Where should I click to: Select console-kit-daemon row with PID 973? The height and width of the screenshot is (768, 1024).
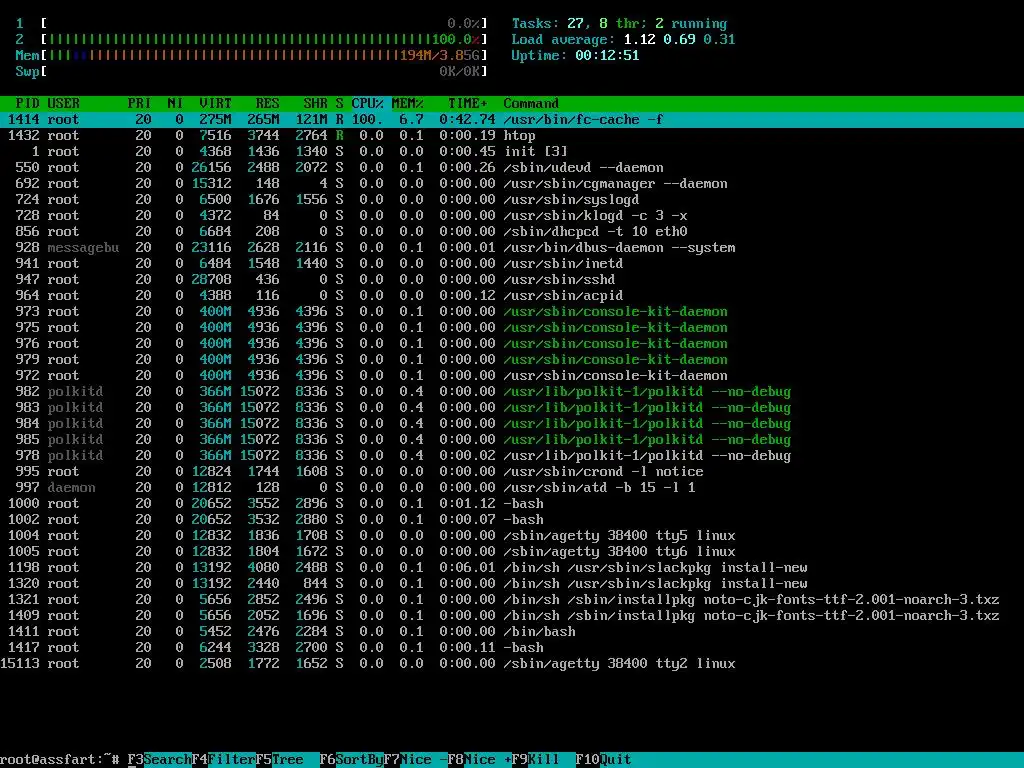click(x=512, y=312)
